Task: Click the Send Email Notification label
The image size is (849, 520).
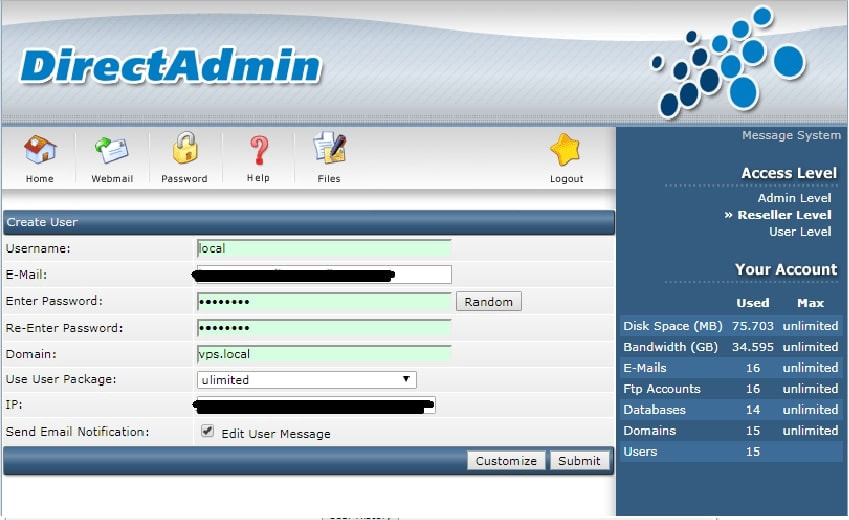Action: click(x=77, y=432)
